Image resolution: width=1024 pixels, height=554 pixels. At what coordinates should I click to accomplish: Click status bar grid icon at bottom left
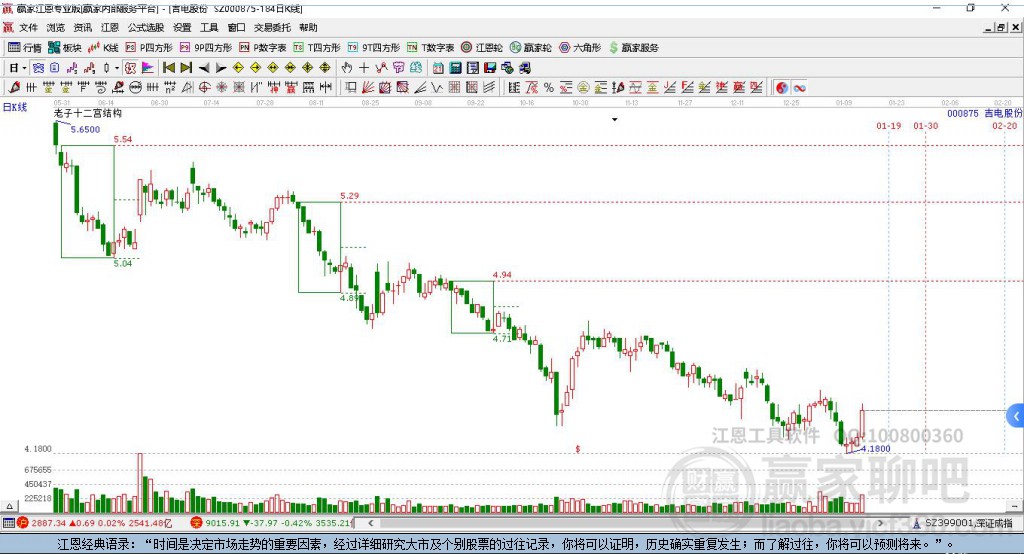tap(8, 523)
